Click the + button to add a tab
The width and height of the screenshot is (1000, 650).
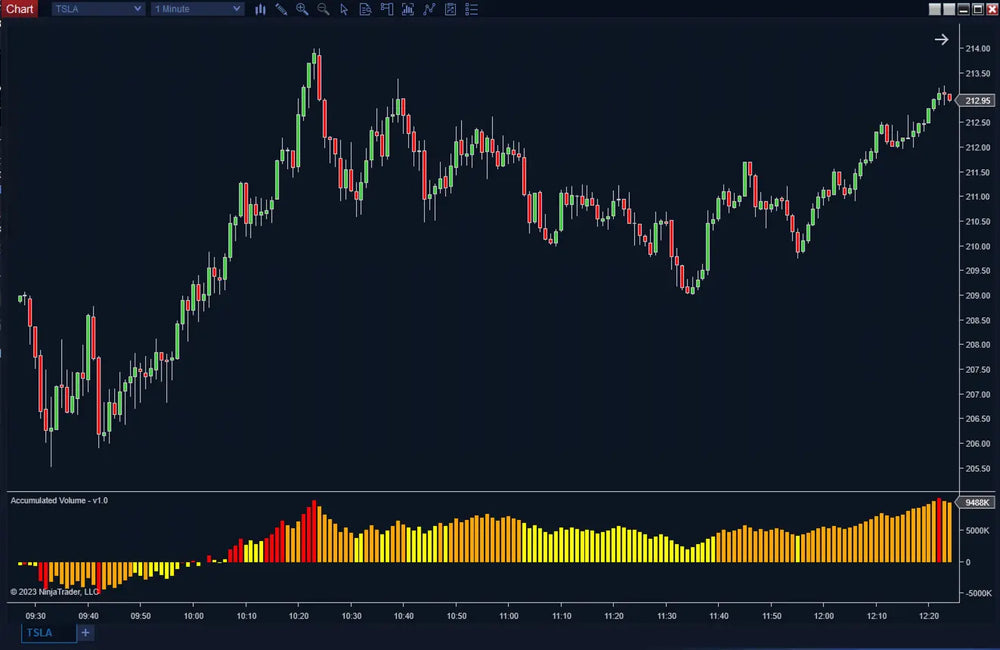(85, 633)
